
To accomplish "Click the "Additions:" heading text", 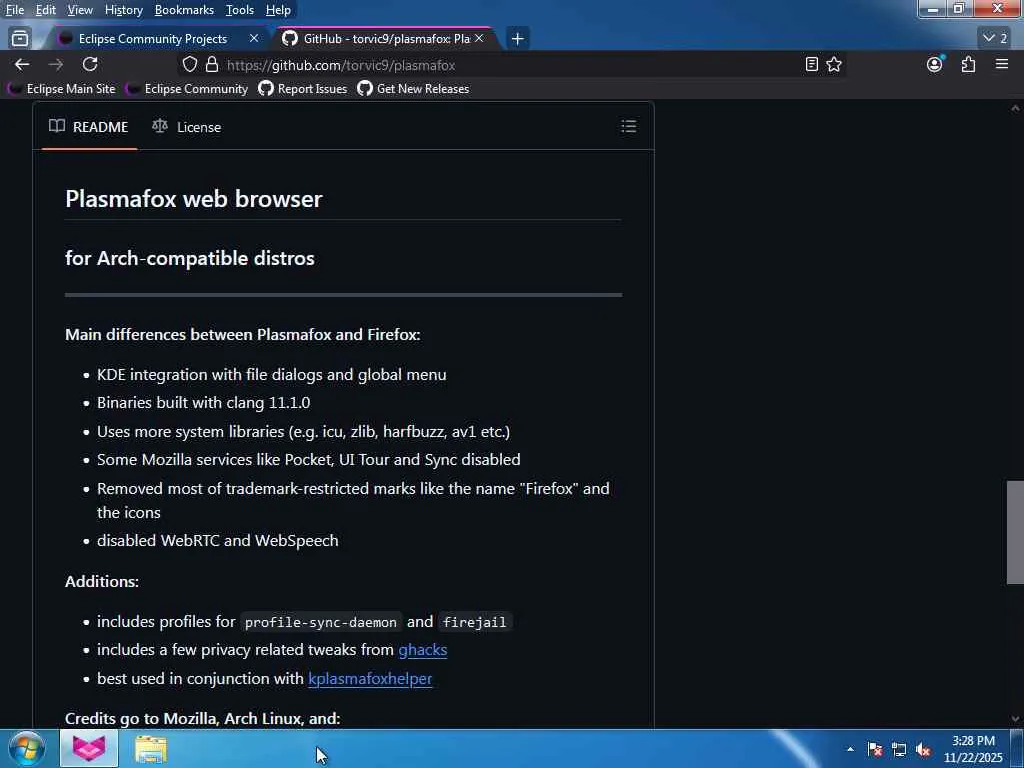I will click(102, 581).
